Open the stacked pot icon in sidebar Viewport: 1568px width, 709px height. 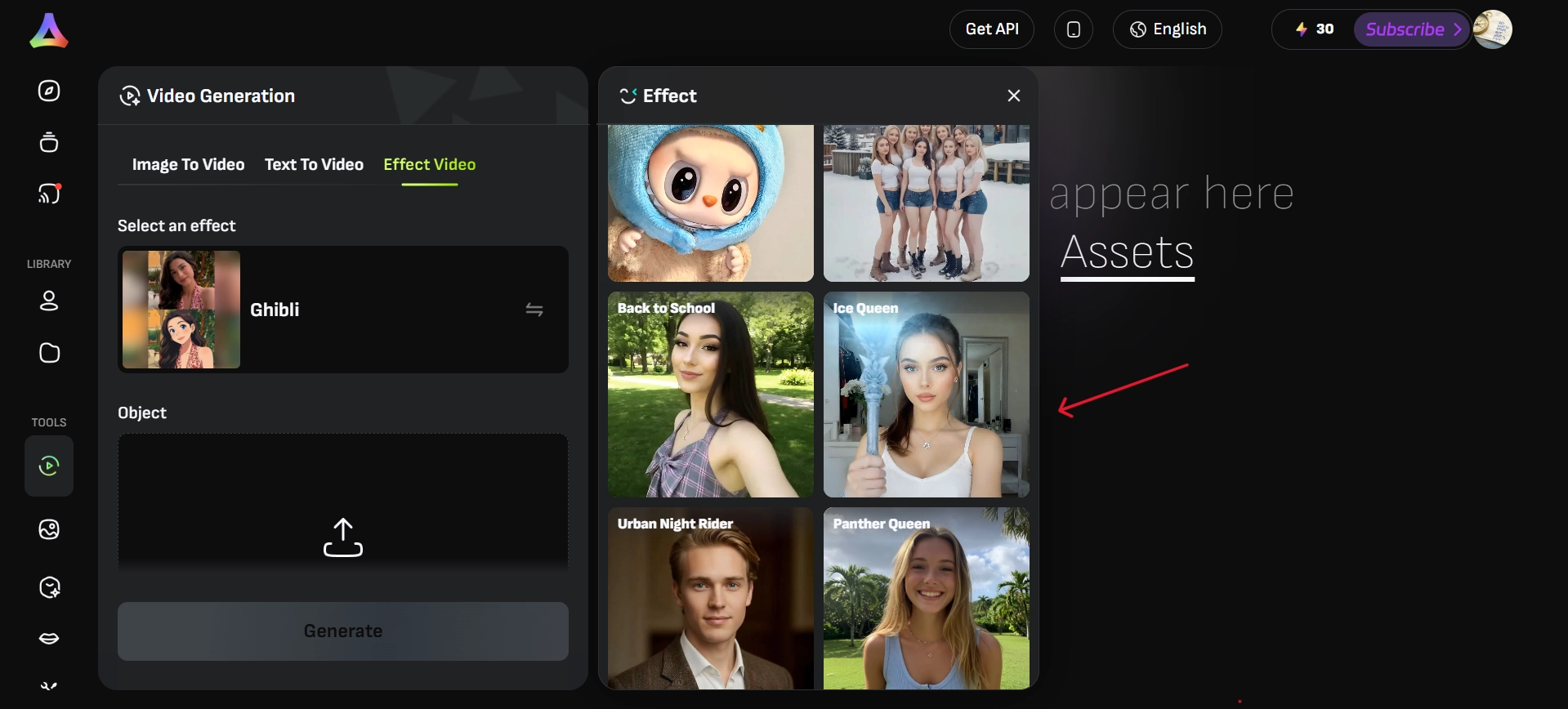(49, 142)
